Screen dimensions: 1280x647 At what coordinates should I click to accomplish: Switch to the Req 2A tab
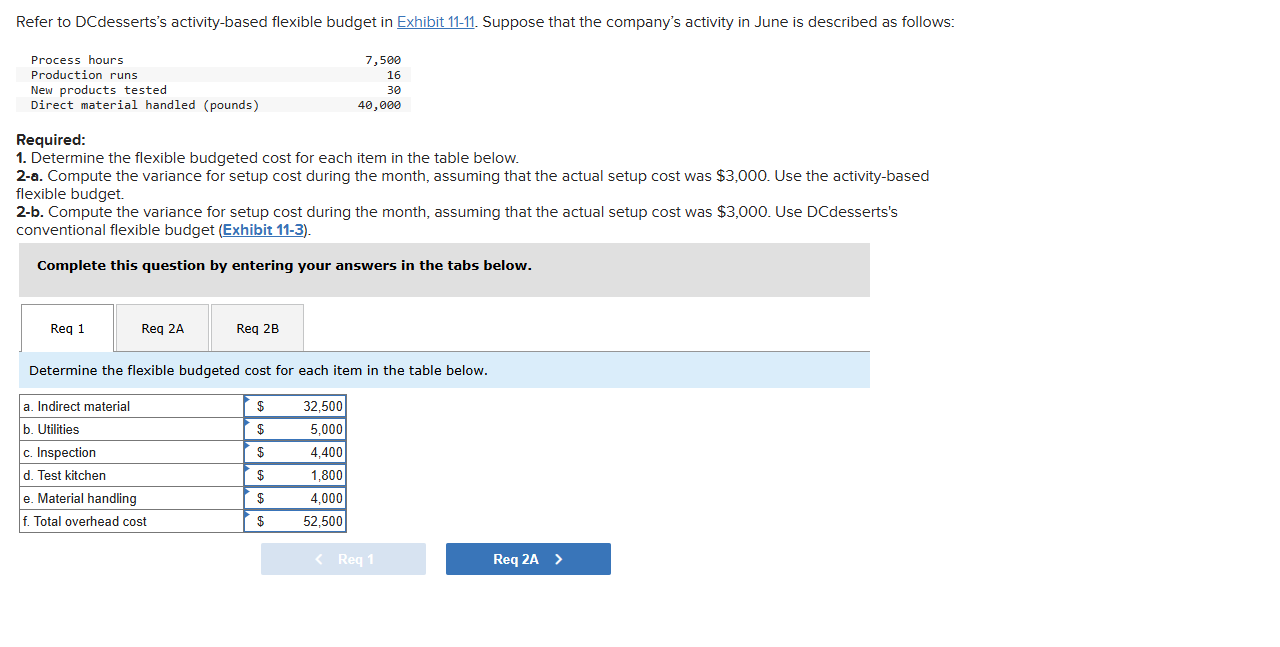click(162, 328)
